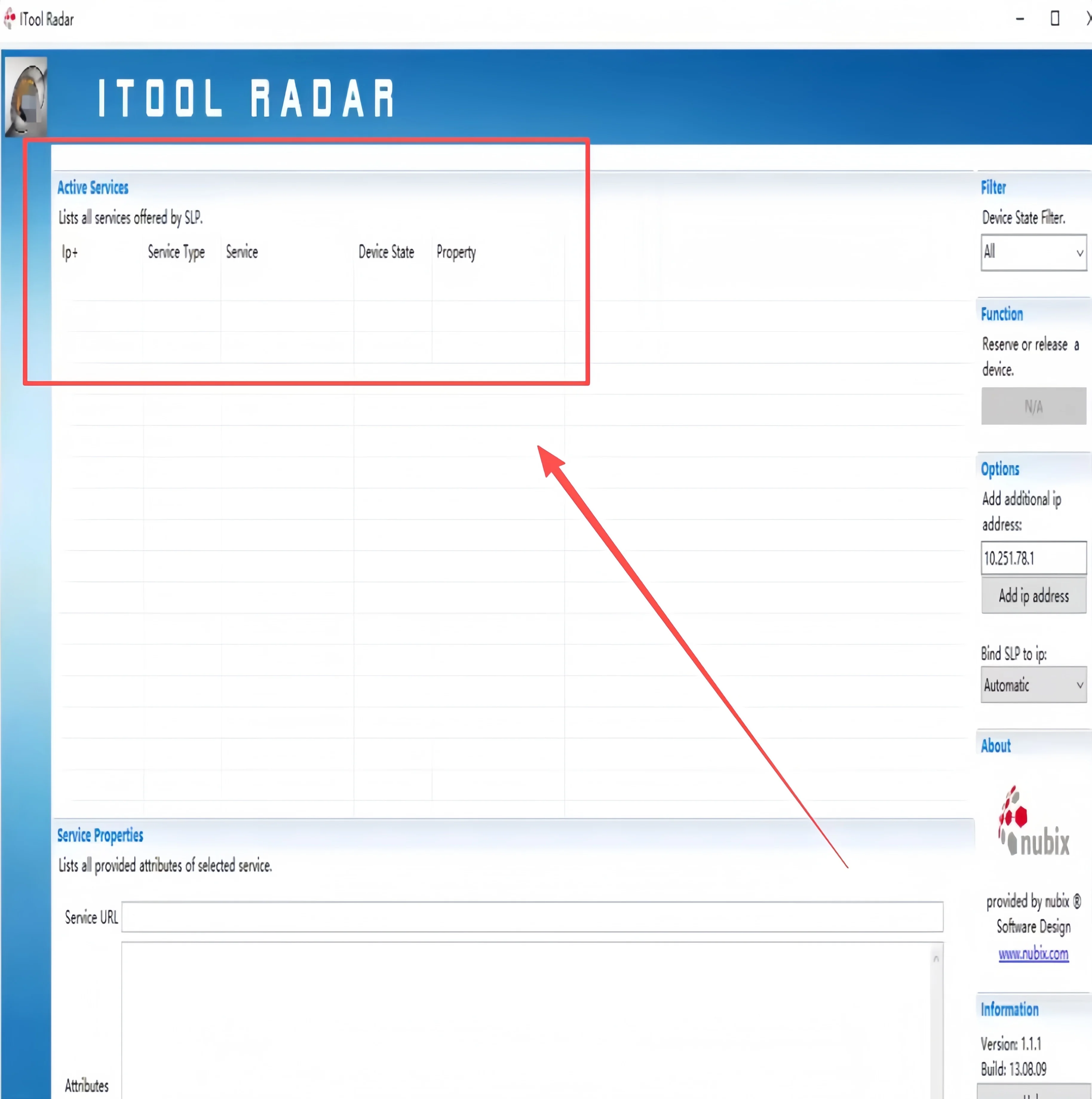Click the Filter section heading
Image resolution: width=1092 pixels, height=1099 pixels.
pyautogui.click(x=993, y=187)
